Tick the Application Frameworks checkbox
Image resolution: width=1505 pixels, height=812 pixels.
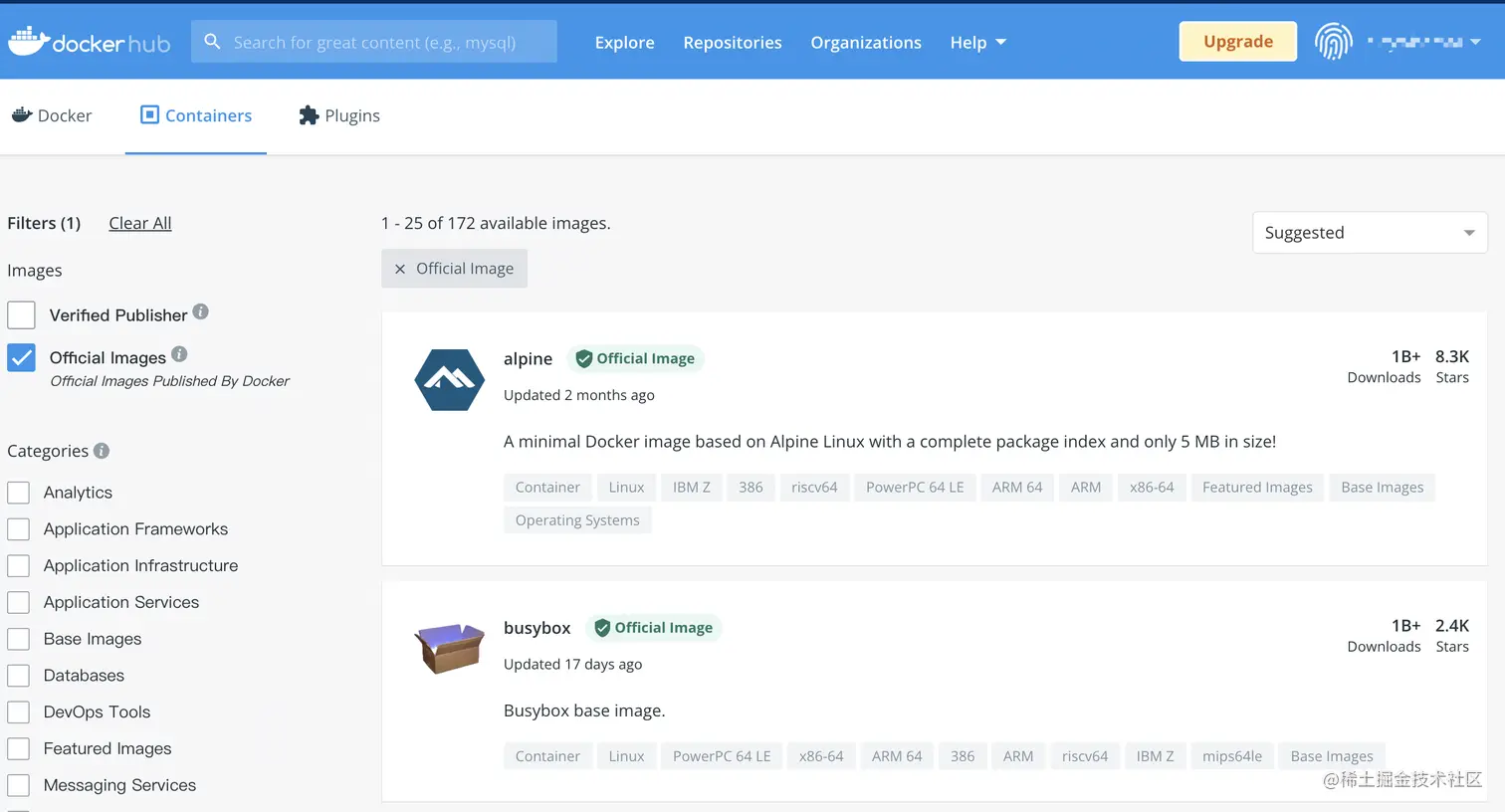[19, 529]
